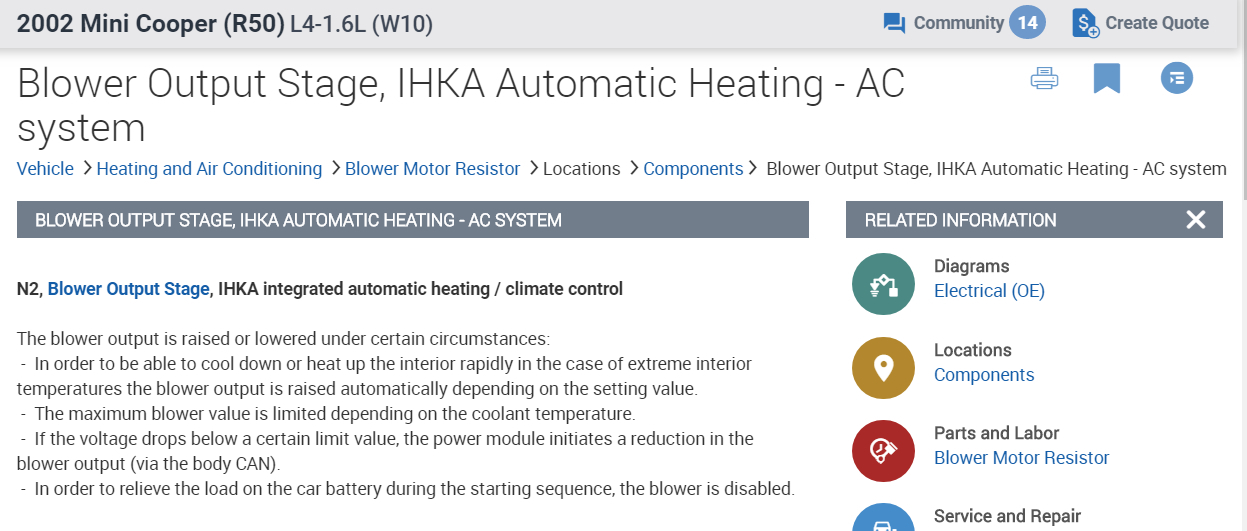Close the Related Information panel
The height and width of the screenshot is (531, 1247).
click(x=1195, y=220)
